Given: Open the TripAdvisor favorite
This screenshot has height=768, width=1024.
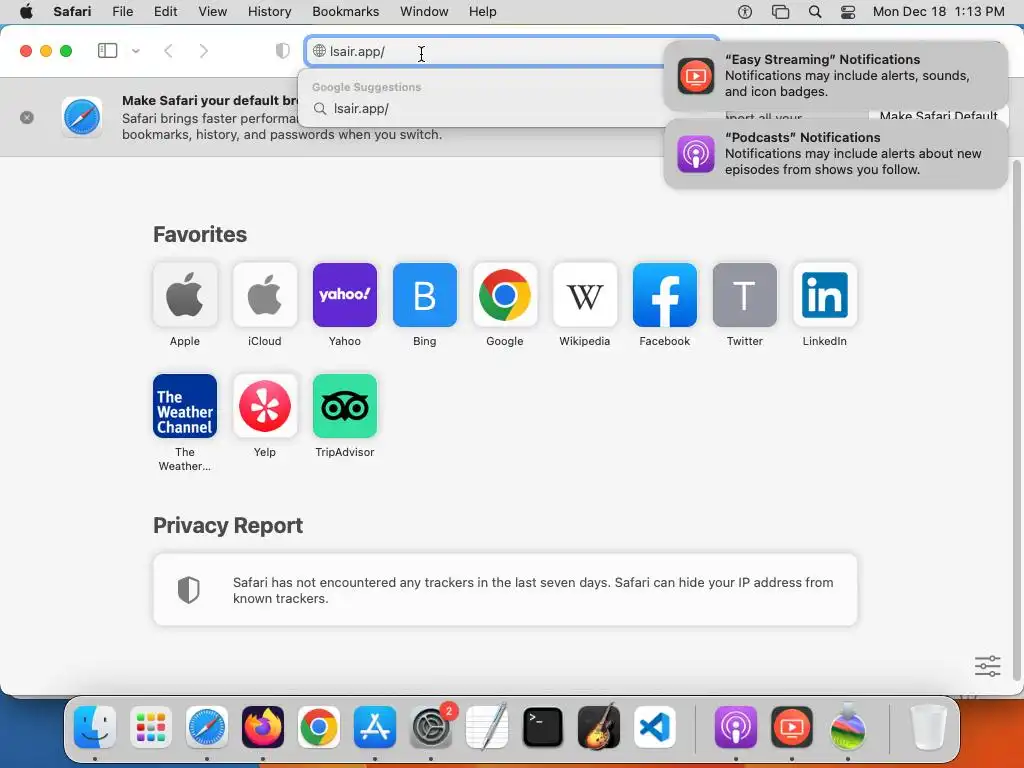Looking at the screenshot, I should (345, 406).
